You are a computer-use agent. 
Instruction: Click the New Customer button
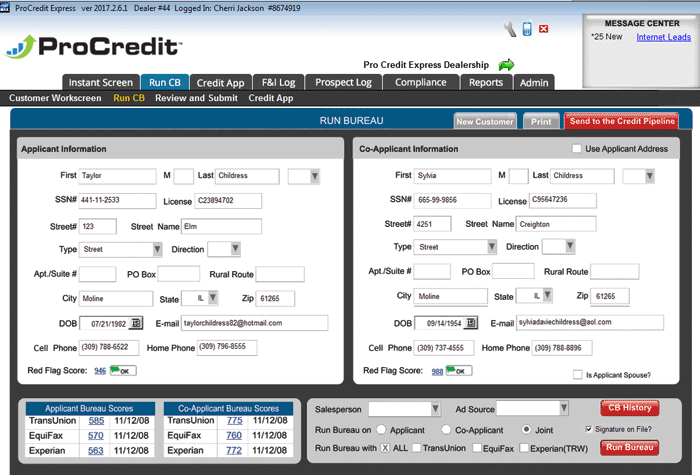[x=485, y=121]
